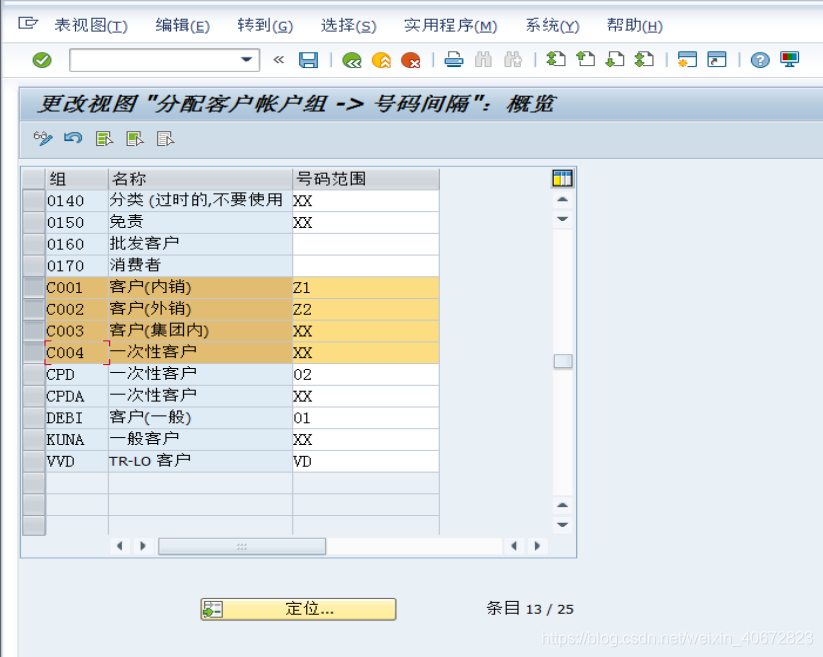Click the green Back arrow icon
This screenshot has height=657, width=823.
click(352, 60)
